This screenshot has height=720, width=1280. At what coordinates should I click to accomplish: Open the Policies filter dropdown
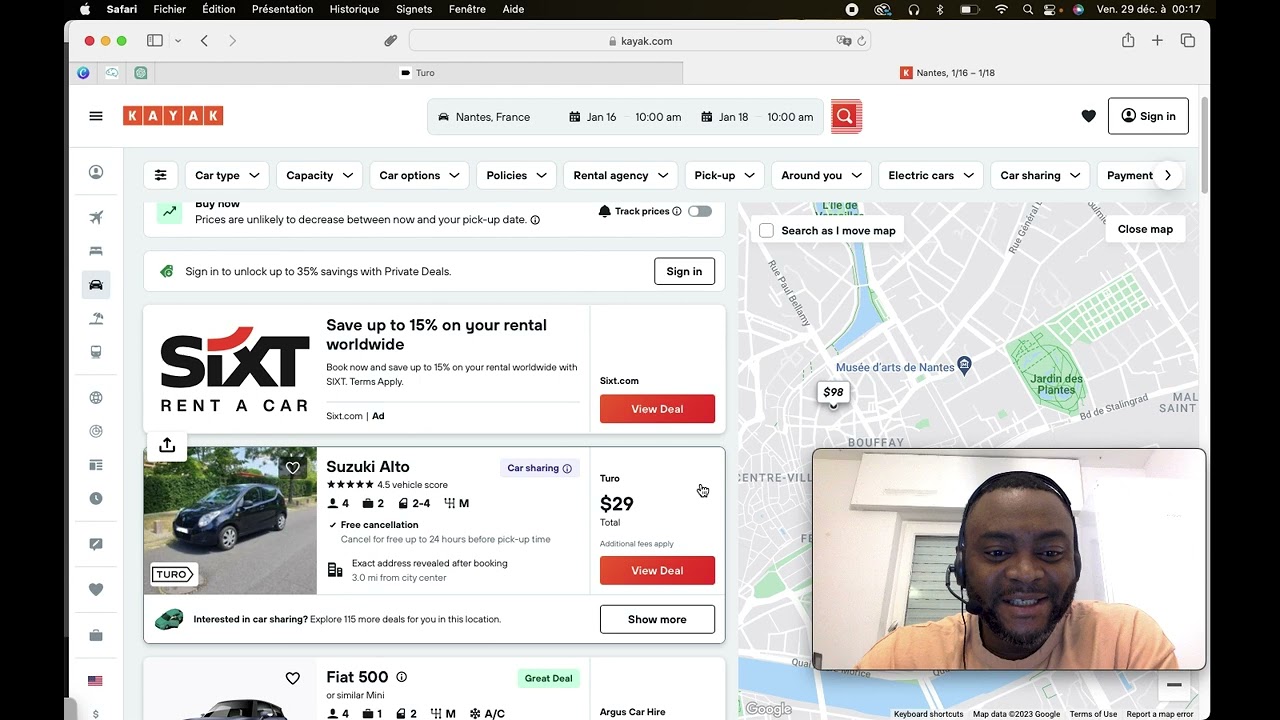516,175
